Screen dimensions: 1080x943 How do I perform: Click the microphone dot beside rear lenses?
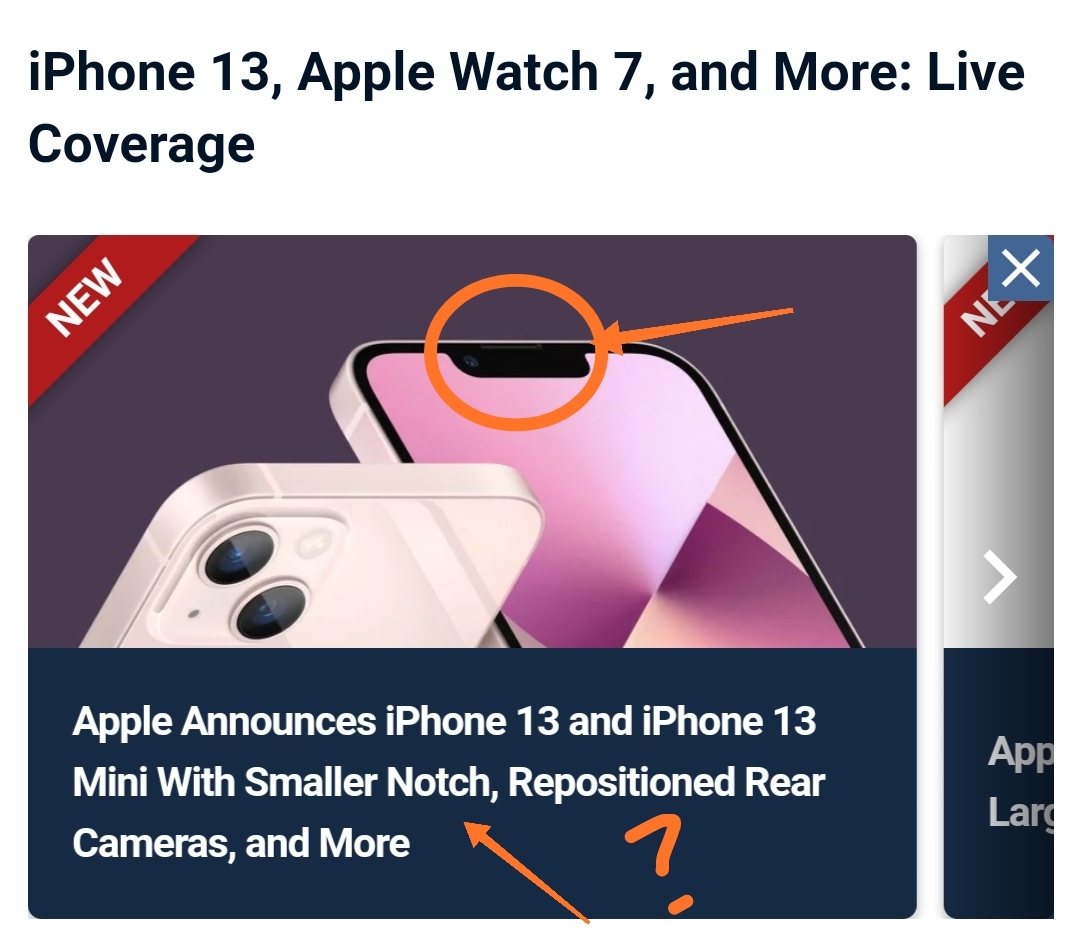click(x=194, y=613)
